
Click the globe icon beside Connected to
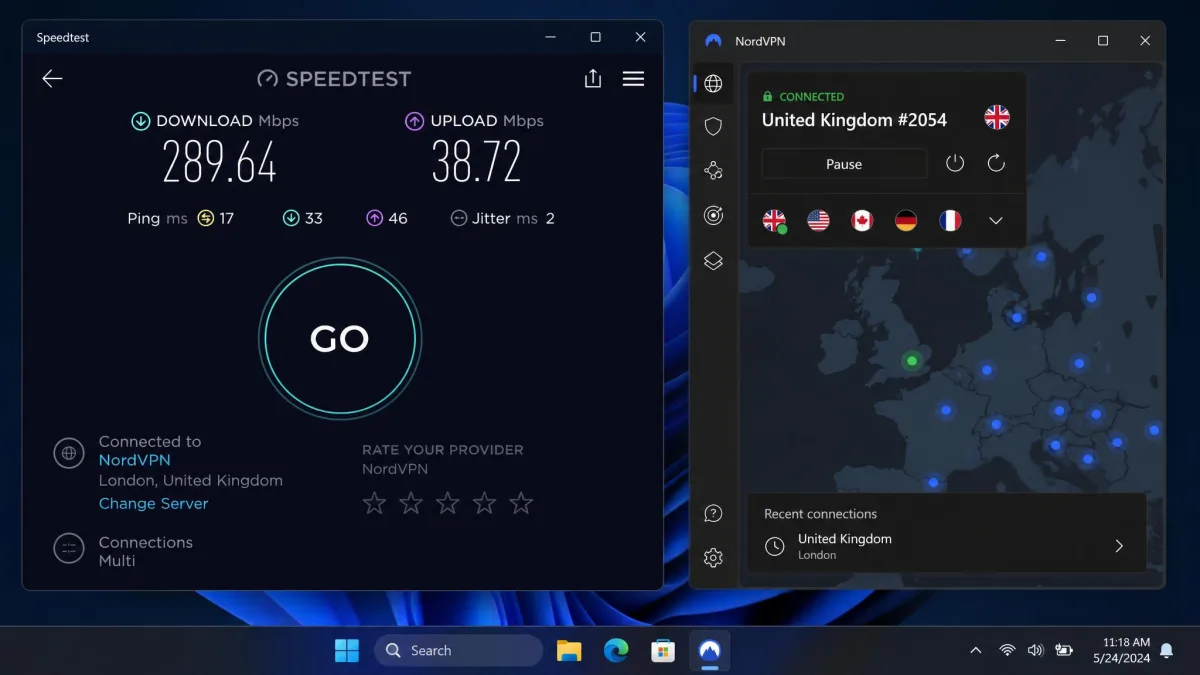pos(69,453)
